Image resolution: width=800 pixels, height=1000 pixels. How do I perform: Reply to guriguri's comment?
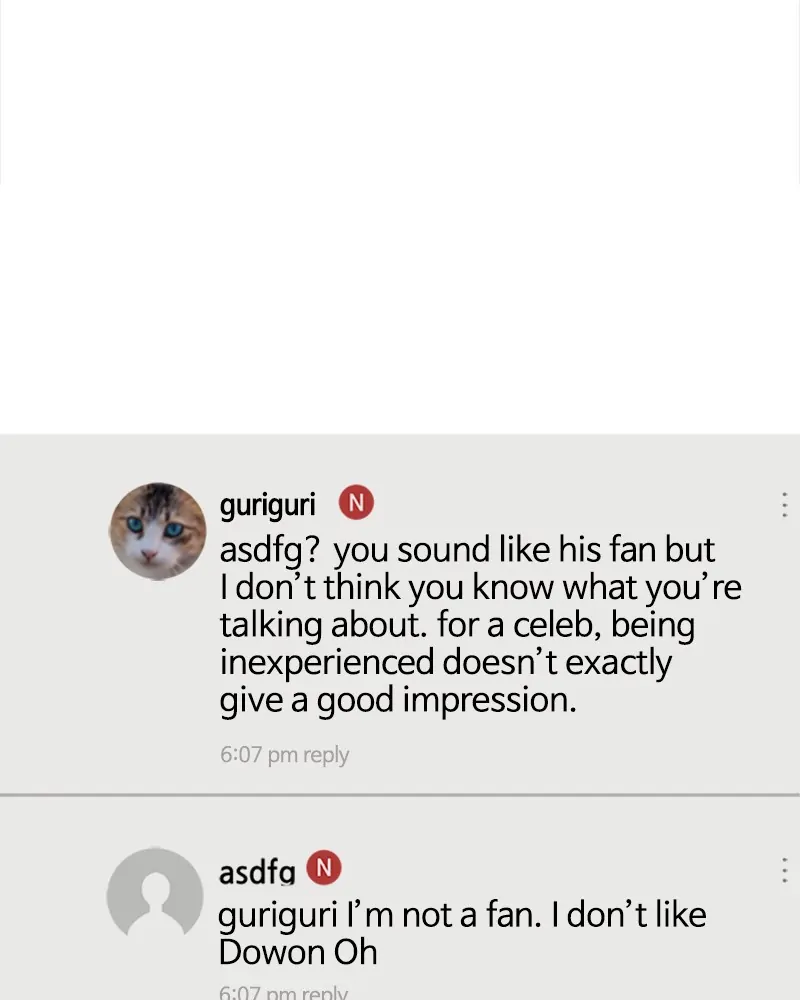tap(326, 755)
